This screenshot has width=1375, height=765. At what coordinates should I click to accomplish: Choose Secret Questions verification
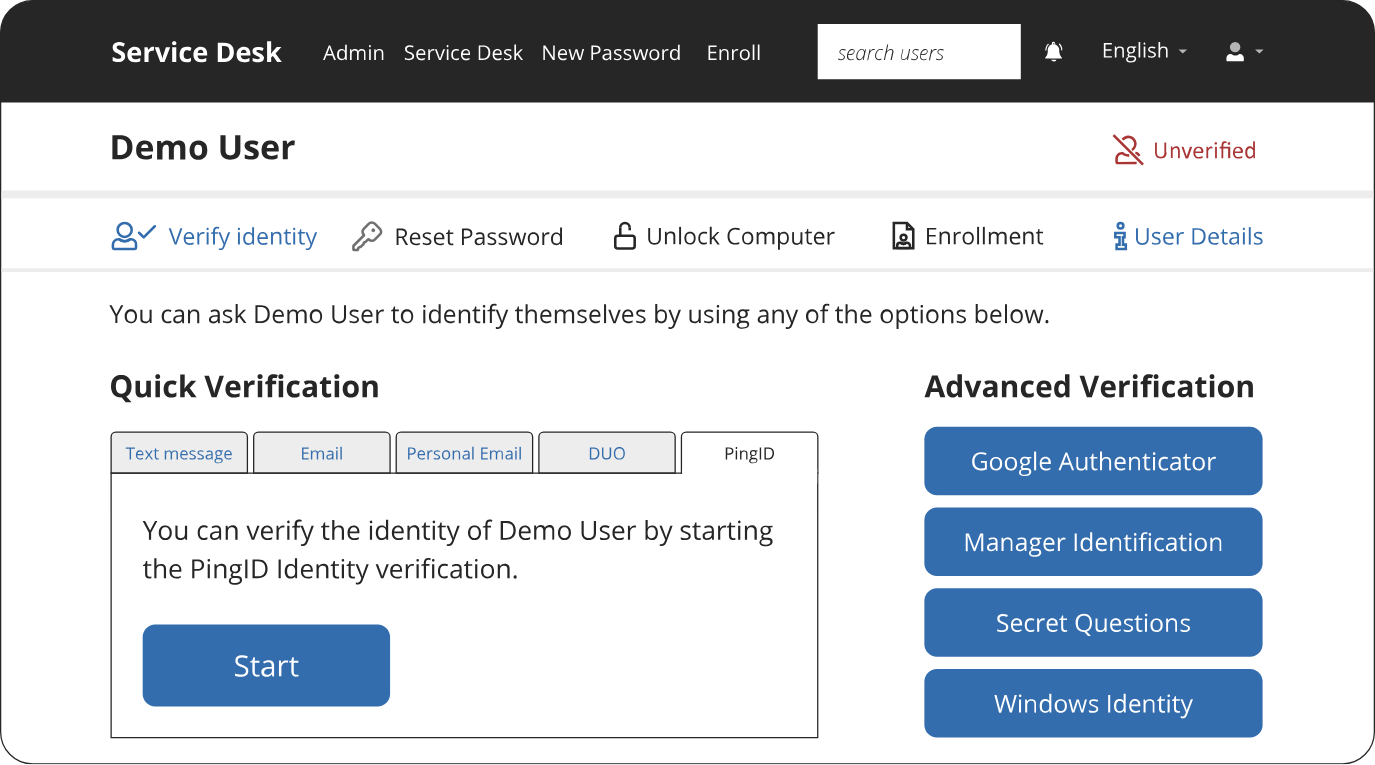click(x=1093, y=623)
